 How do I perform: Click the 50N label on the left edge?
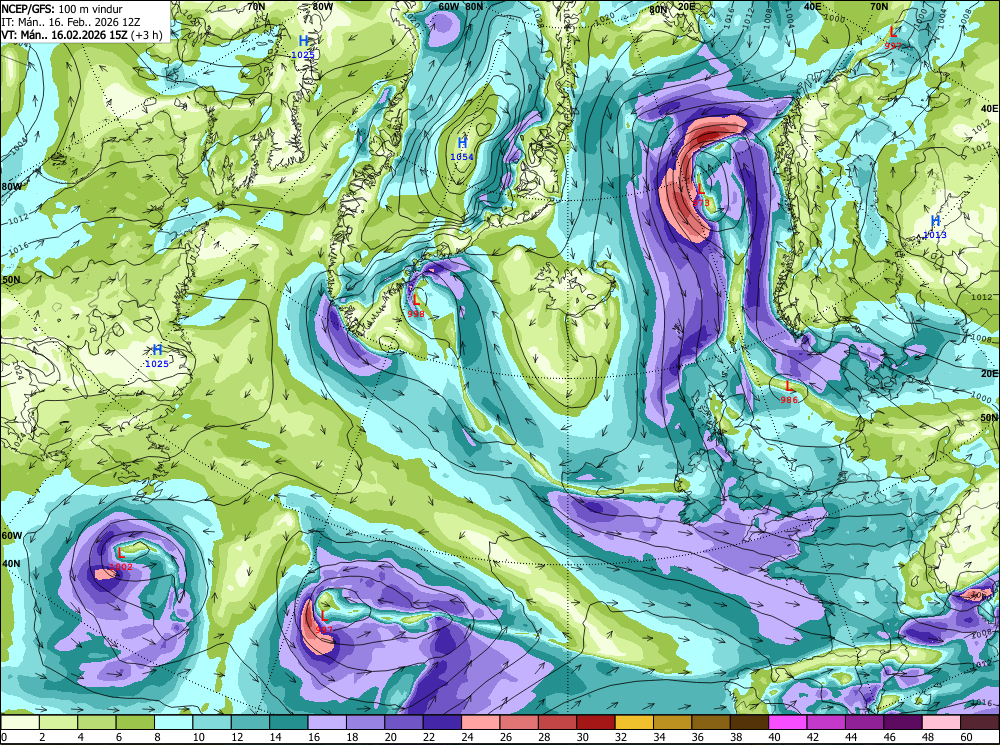click(x=11, y=280)
